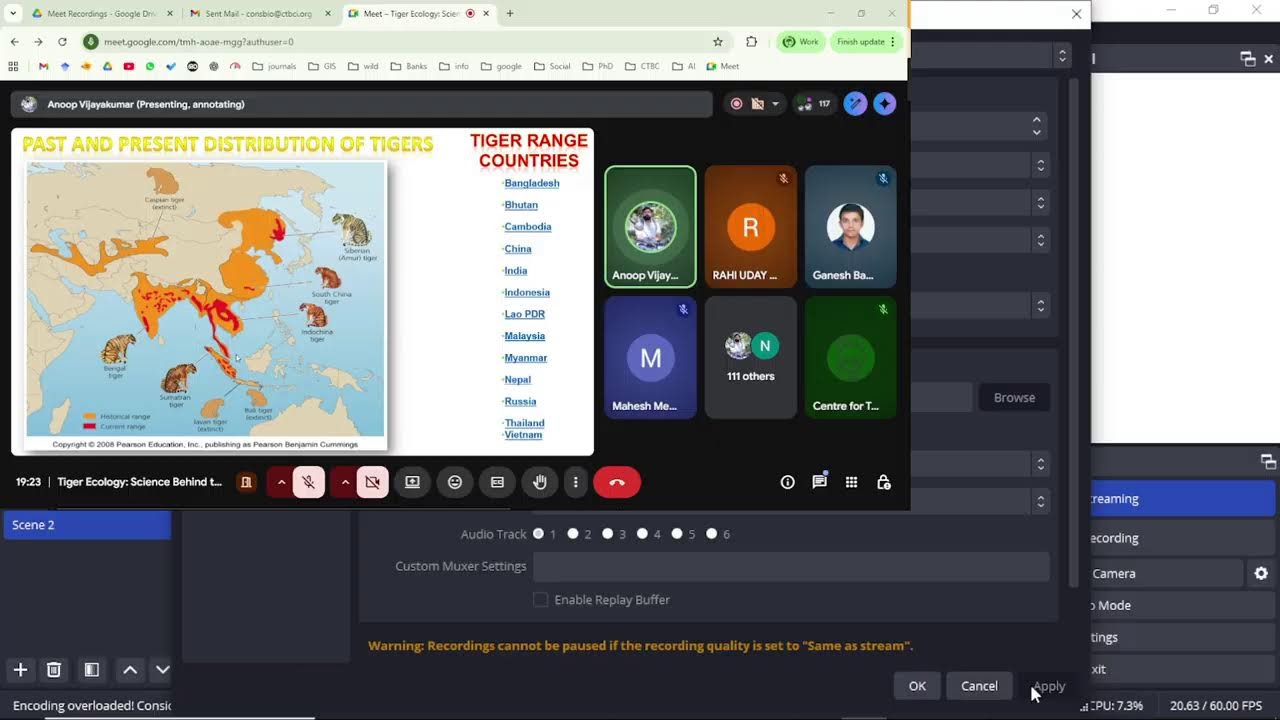Open scene filters in OBS
This screenshot has height=720, width=1280.
(x=91, y=670)
